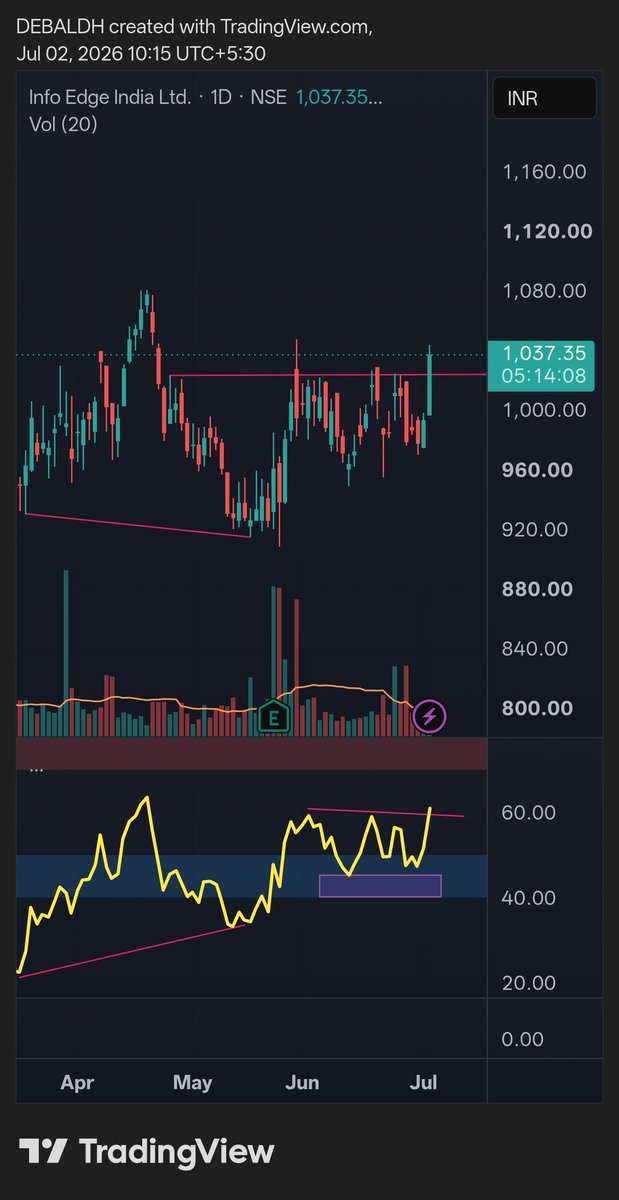The image size is (619, 1200).
Task: Select the 920.00 price axis label
Action: click(537, 529)
